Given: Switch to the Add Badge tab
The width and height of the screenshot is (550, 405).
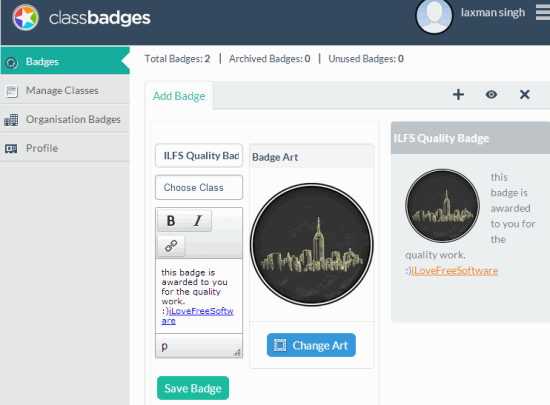Looking at the screenshot, I should pyautogui.click(x=179, y=96).
